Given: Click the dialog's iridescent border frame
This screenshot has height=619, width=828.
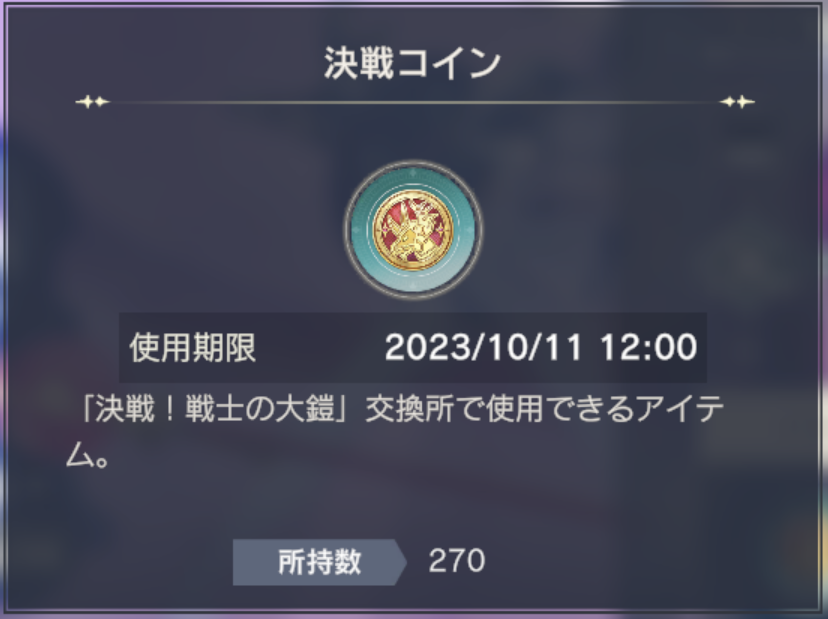Looking at the screenshot, I should (x=4, y=310).
